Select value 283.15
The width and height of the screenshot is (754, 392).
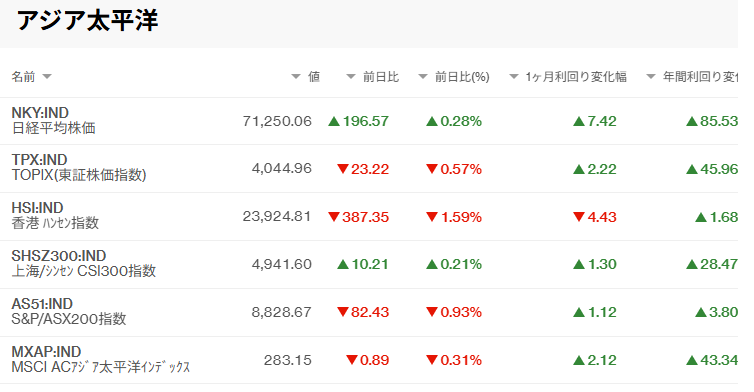[288, 360]
